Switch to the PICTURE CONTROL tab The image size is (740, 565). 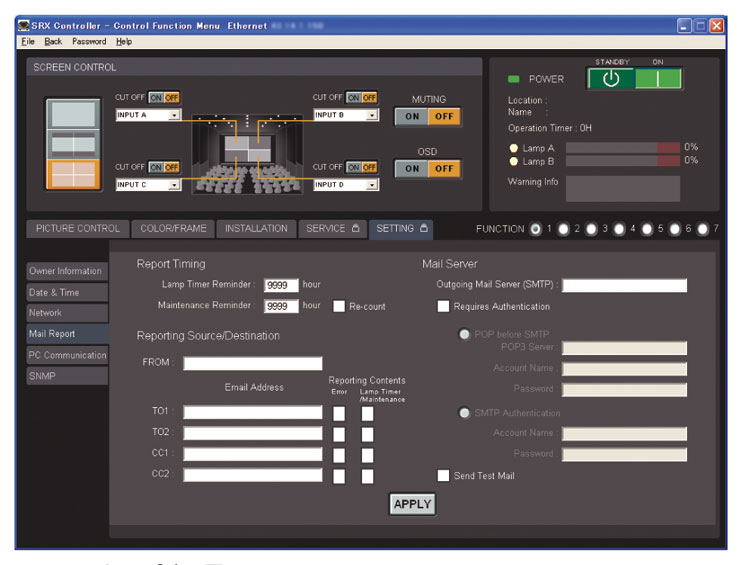[x=77, y=229]
